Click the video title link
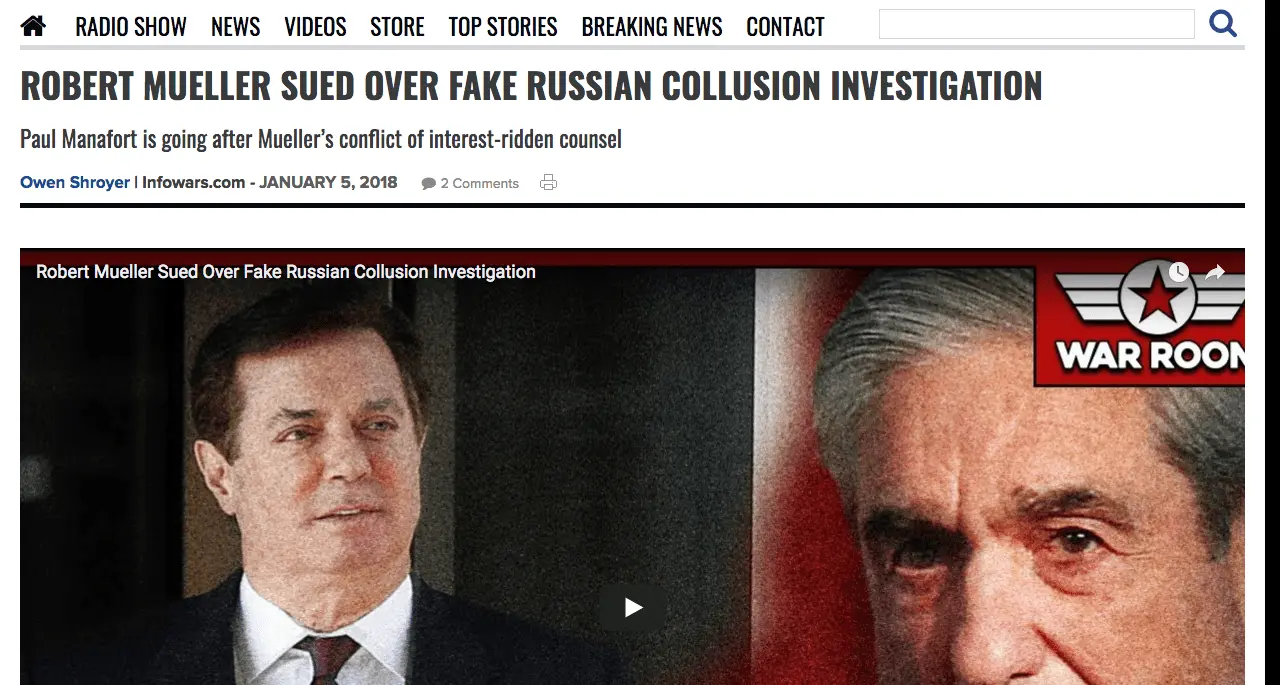The image size is (1280, 685). click(x=286, y=272)
